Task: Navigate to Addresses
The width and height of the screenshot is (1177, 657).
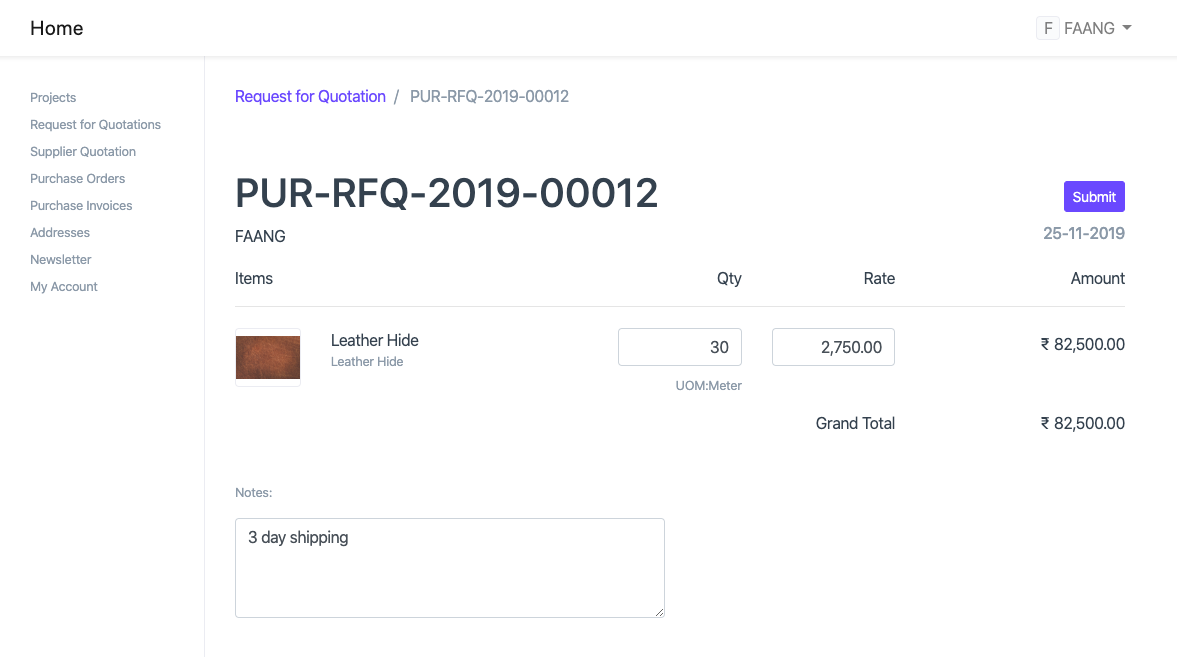Action: pos(59,232)
